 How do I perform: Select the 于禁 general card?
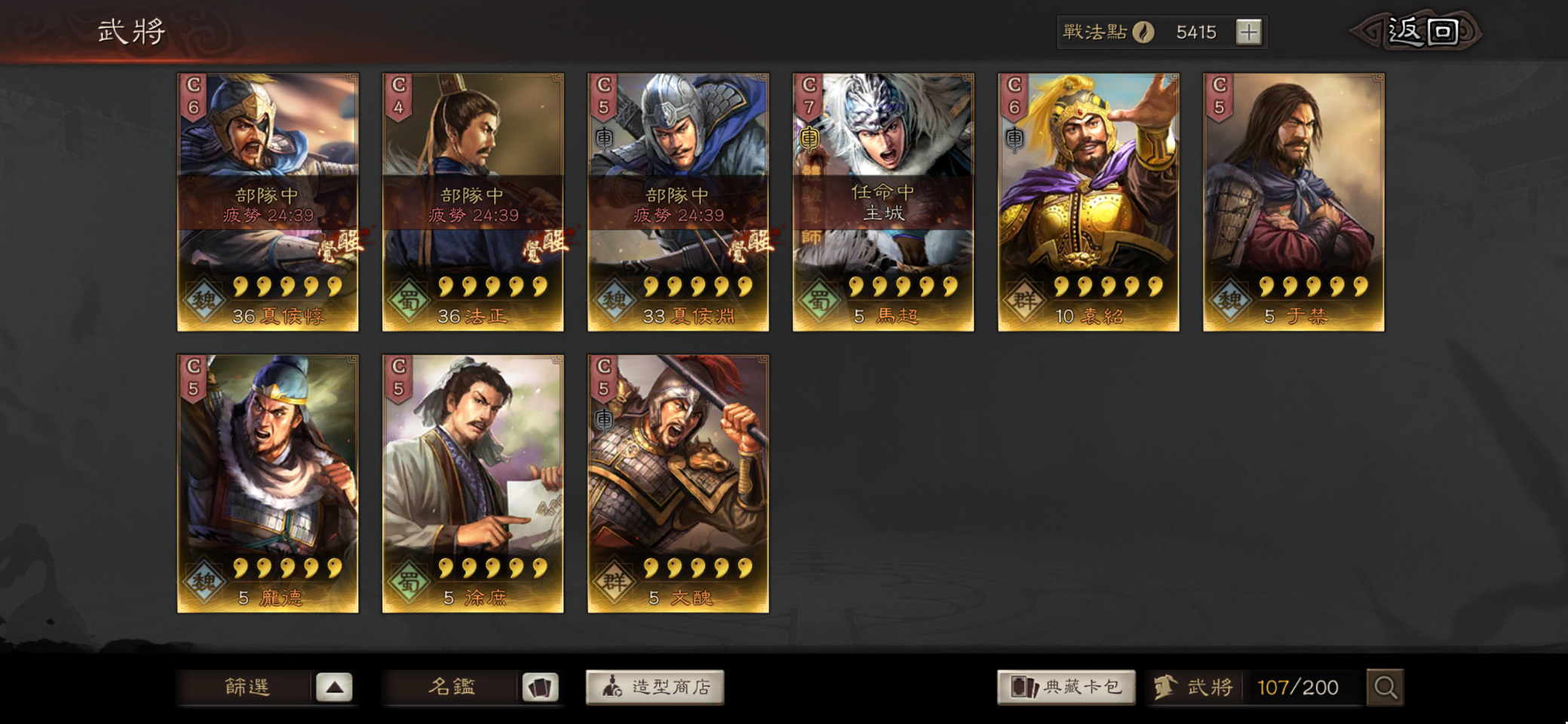pyautogui.click(x=1293, y=202)
